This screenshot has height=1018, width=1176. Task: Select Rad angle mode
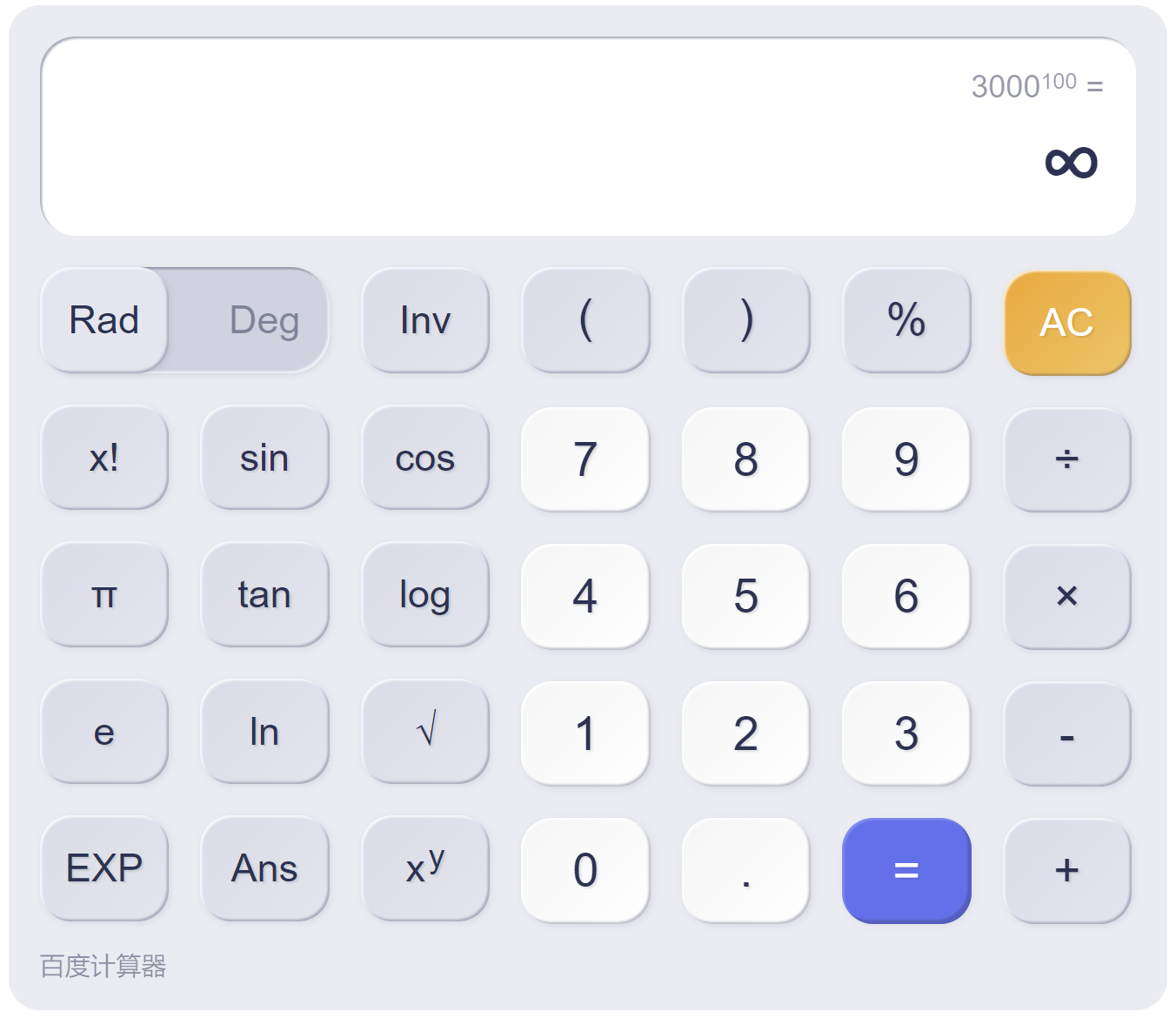coord(104,320)
